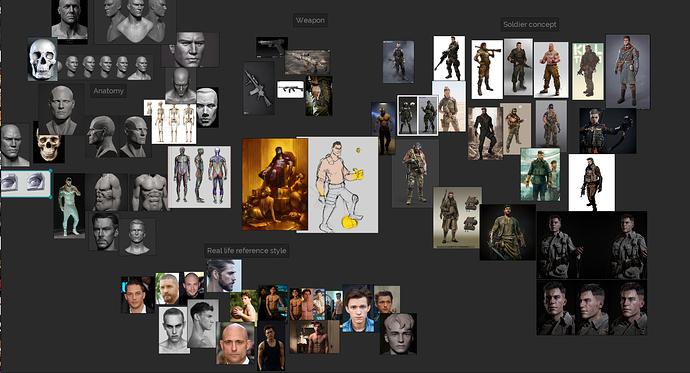Click the black pistol reference image
This screenshot has width=690, height=373.
(x=272, y=47)
